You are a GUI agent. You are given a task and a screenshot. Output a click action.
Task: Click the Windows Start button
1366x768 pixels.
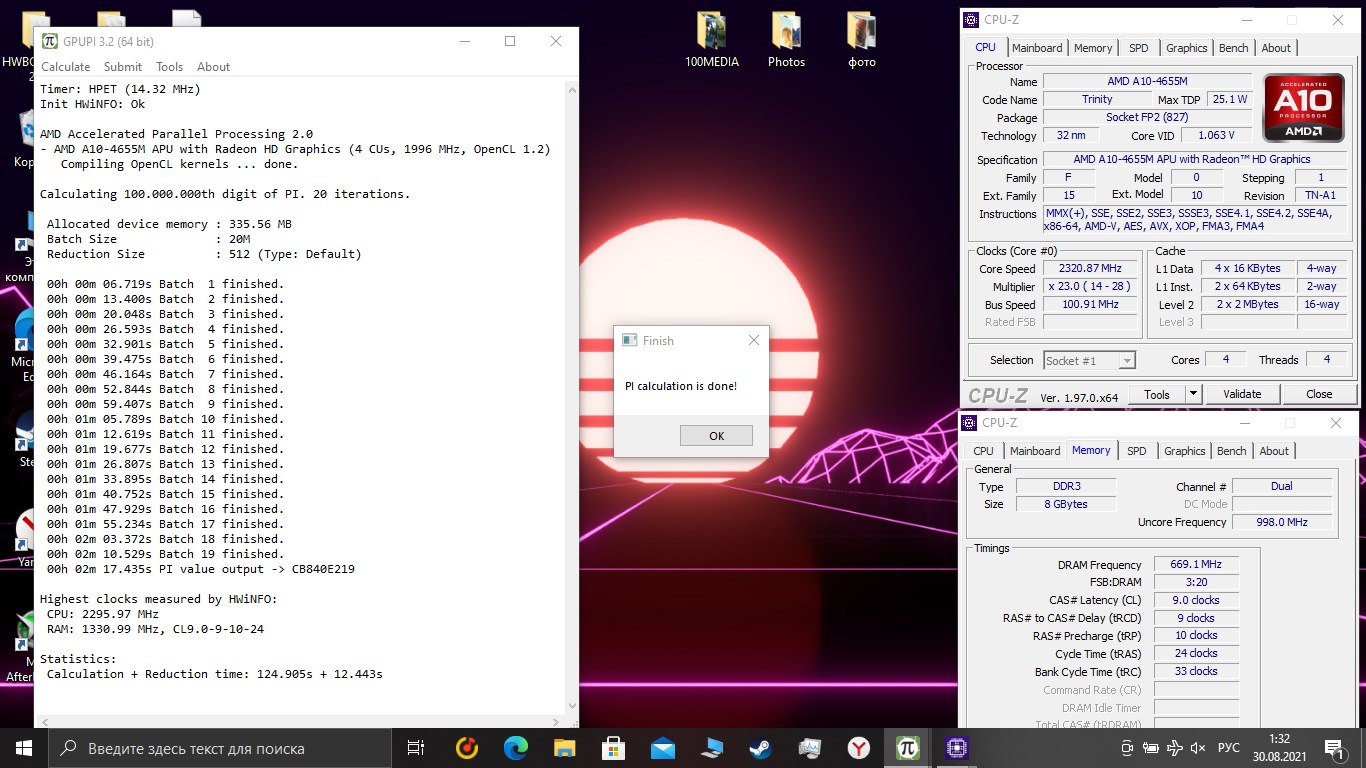24,748
